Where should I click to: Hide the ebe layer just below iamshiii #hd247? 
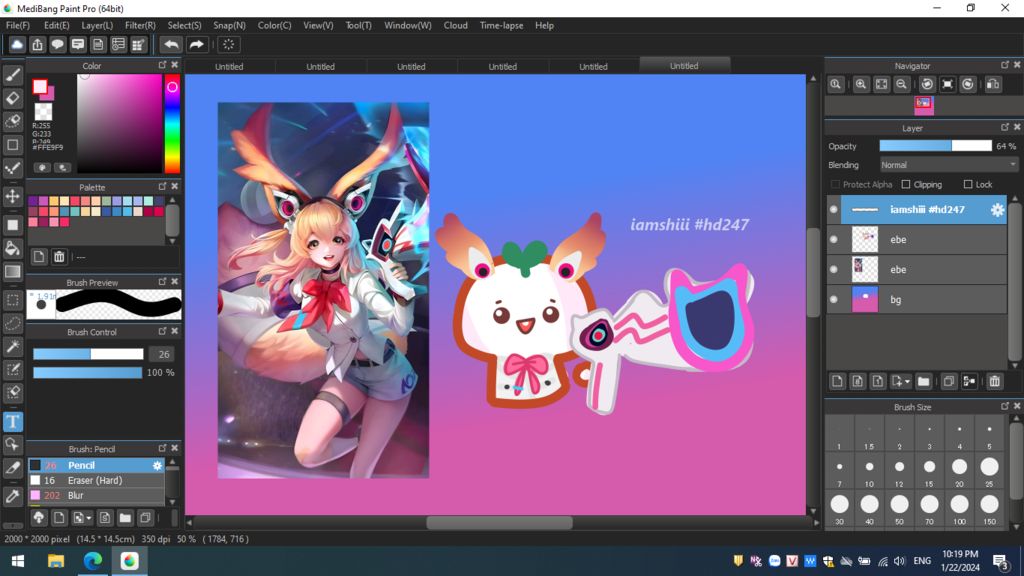(x=833, y=239)
